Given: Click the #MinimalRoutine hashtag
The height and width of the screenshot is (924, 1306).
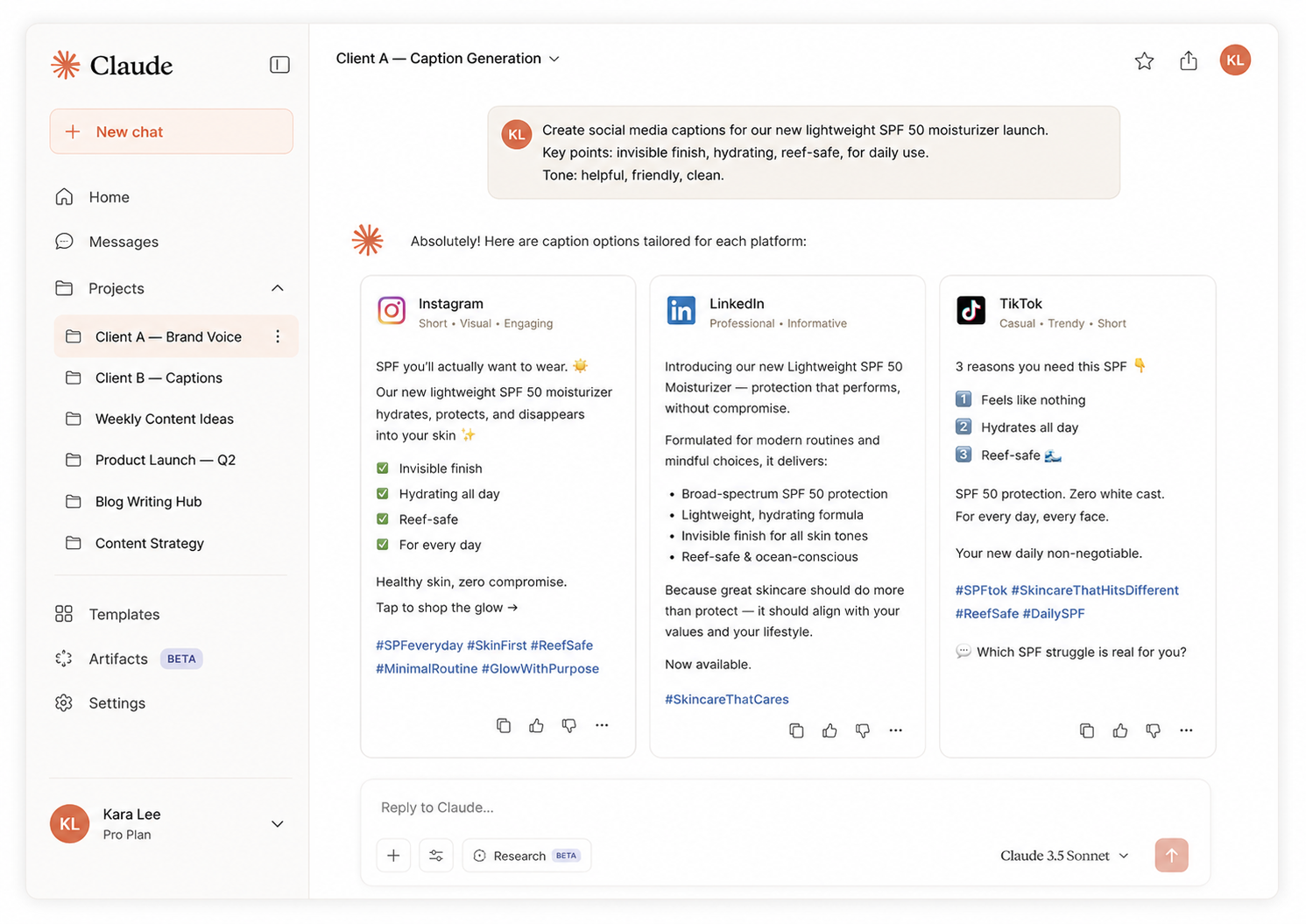Looking at the screenshot, I should (x=427, y=668).
